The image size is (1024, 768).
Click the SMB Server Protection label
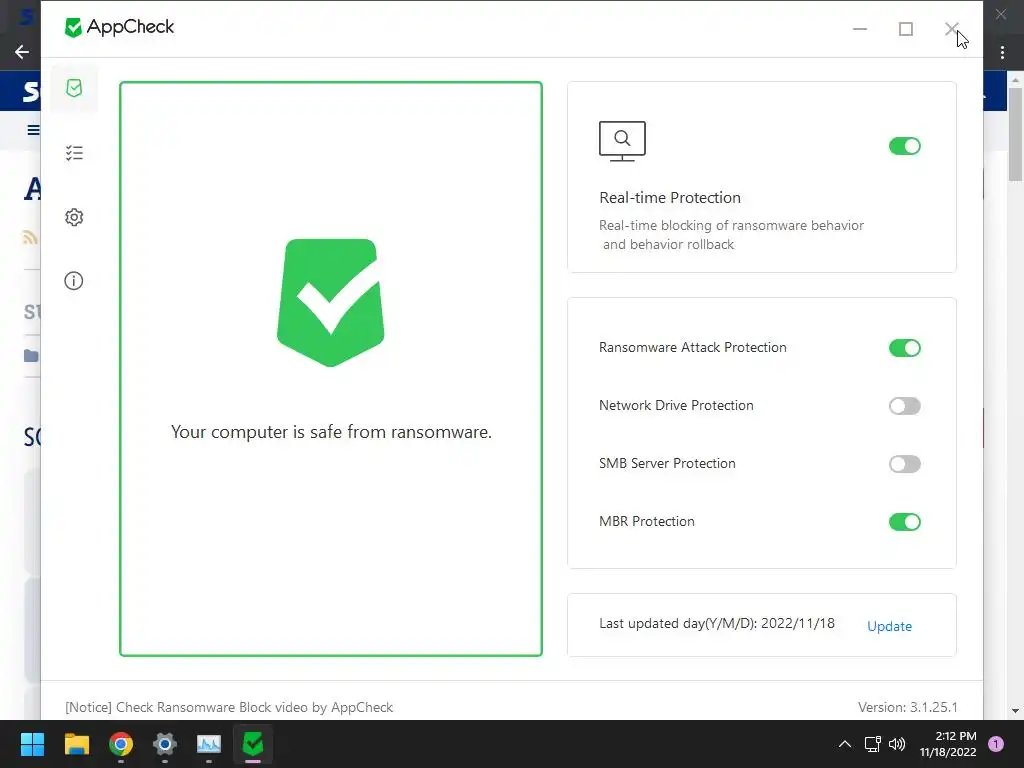[x=667, y=463]
